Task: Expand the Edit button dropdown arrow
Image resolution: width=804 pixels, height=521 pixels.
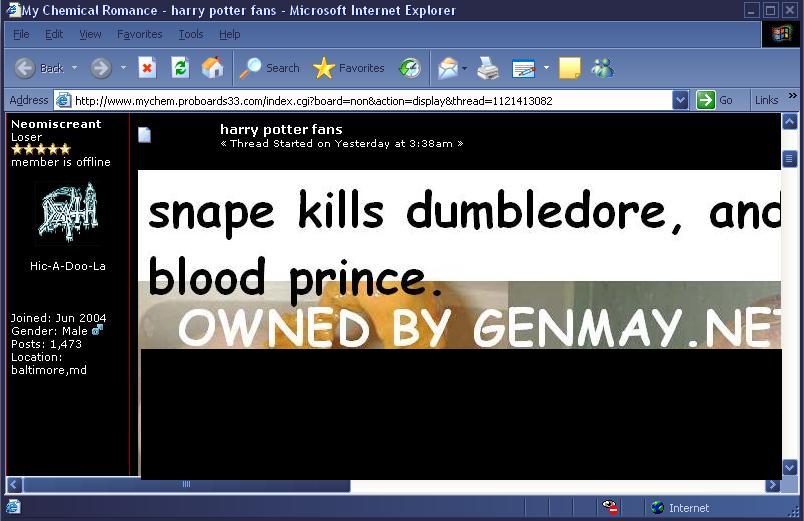Action: tap(547, 67)
